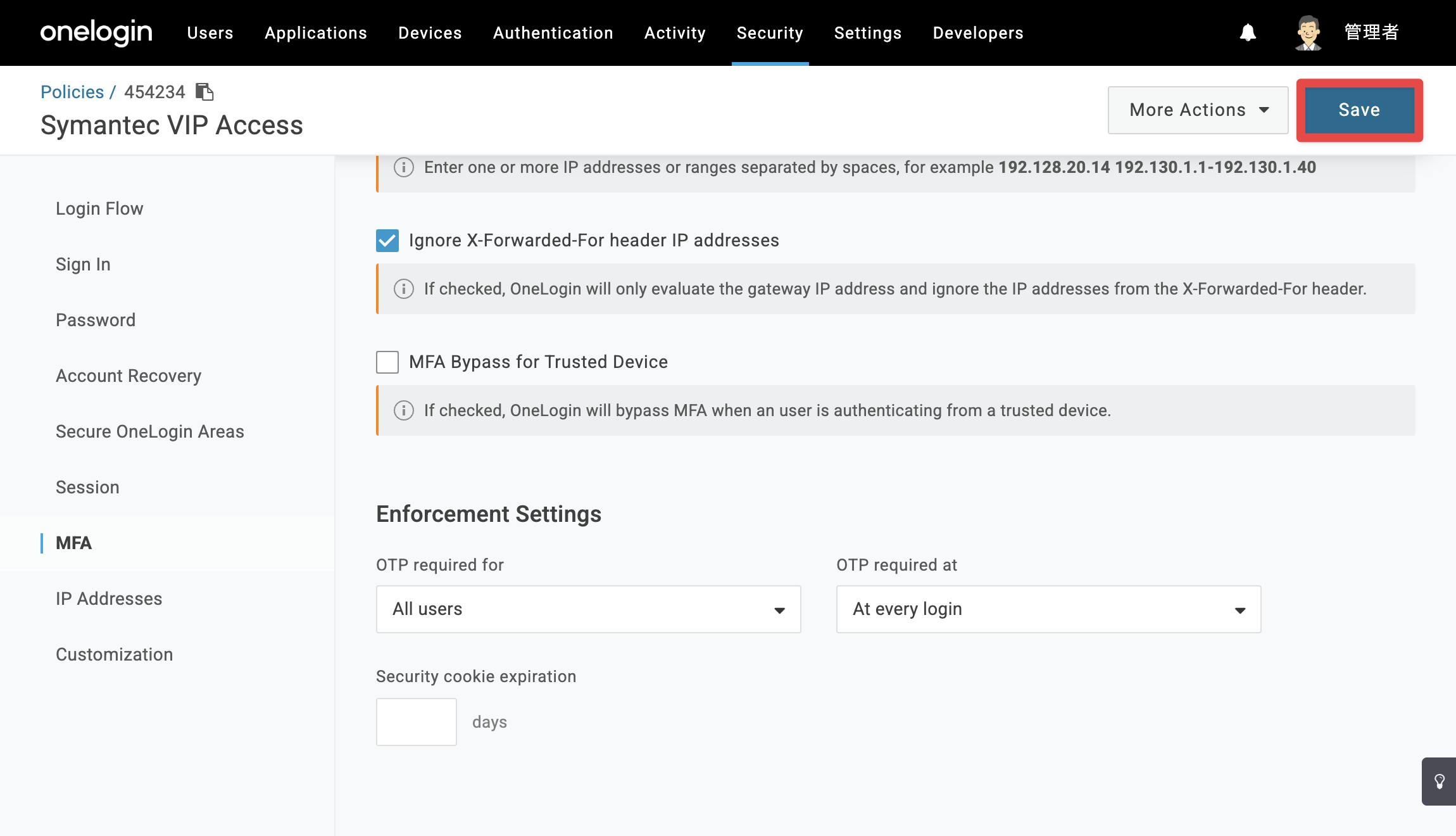Go back to Policies breadcrumb link
The image size is (1456, 836).
click(72, 92)
